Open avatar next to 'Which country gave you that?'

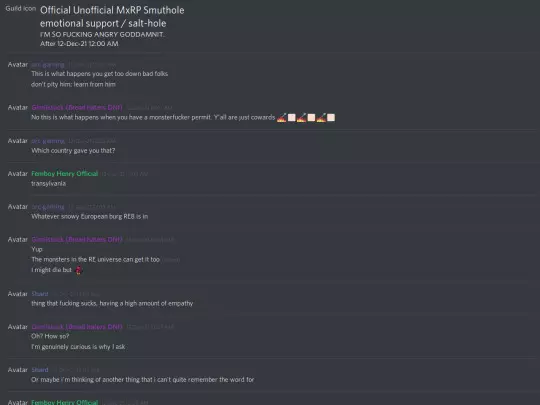tap(18, 141)
